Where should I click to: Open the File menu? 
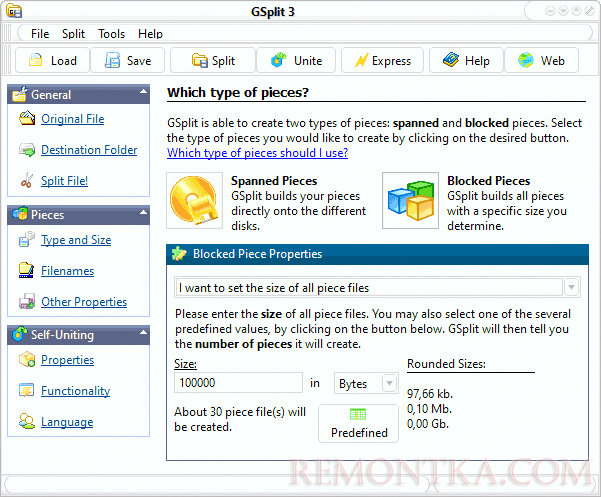click(40, 34)
